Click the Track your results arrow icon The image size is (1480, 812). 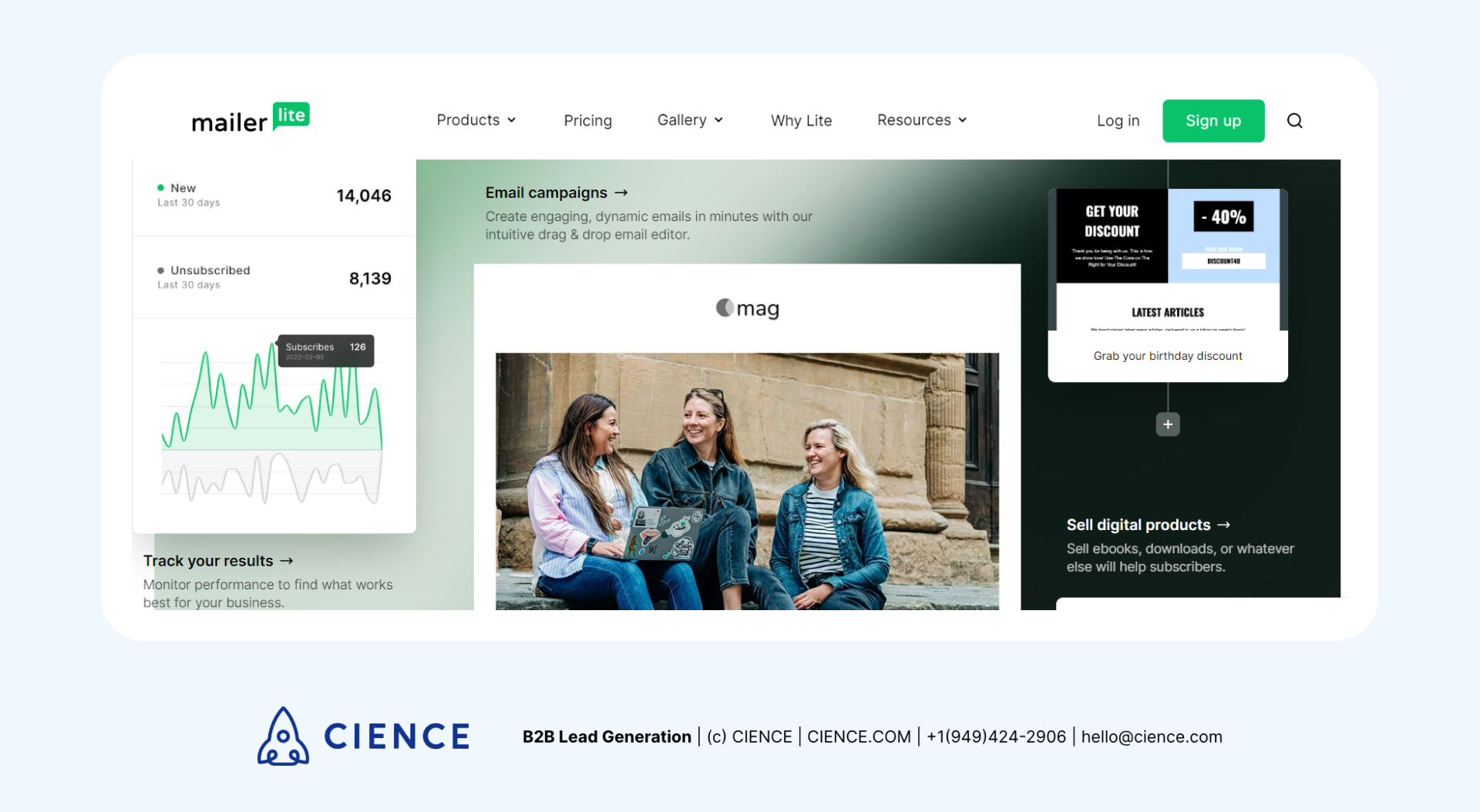tap(287, 561)
